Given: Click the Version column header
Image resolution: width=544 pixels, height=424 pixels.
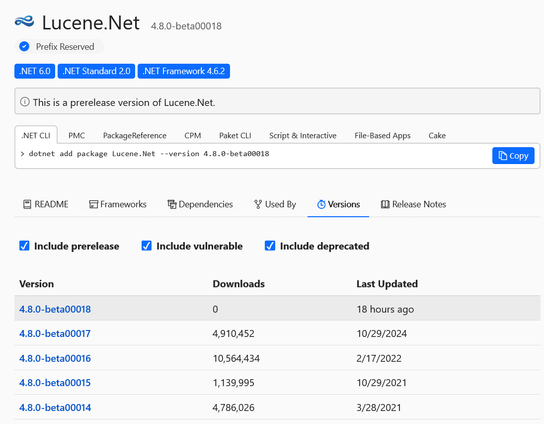Looking at the screenshot, I should (36, 283).
